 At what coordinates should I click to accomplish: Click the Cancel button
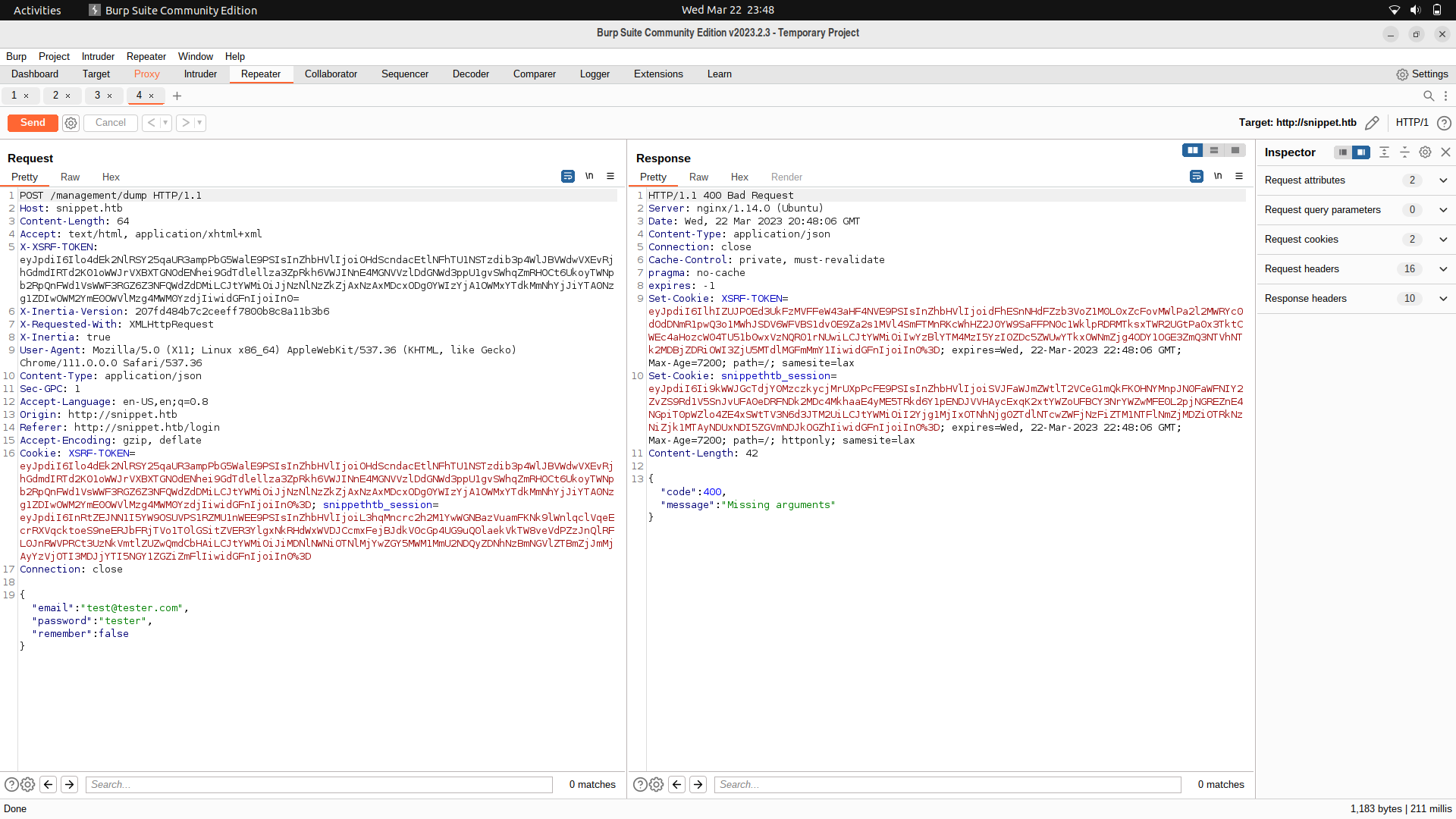pos(111,123)
